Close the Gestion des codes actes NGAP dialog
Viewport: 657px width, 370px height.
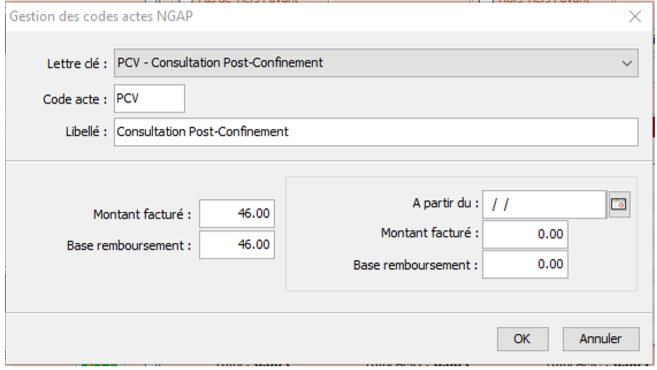[x=635, y=16]
